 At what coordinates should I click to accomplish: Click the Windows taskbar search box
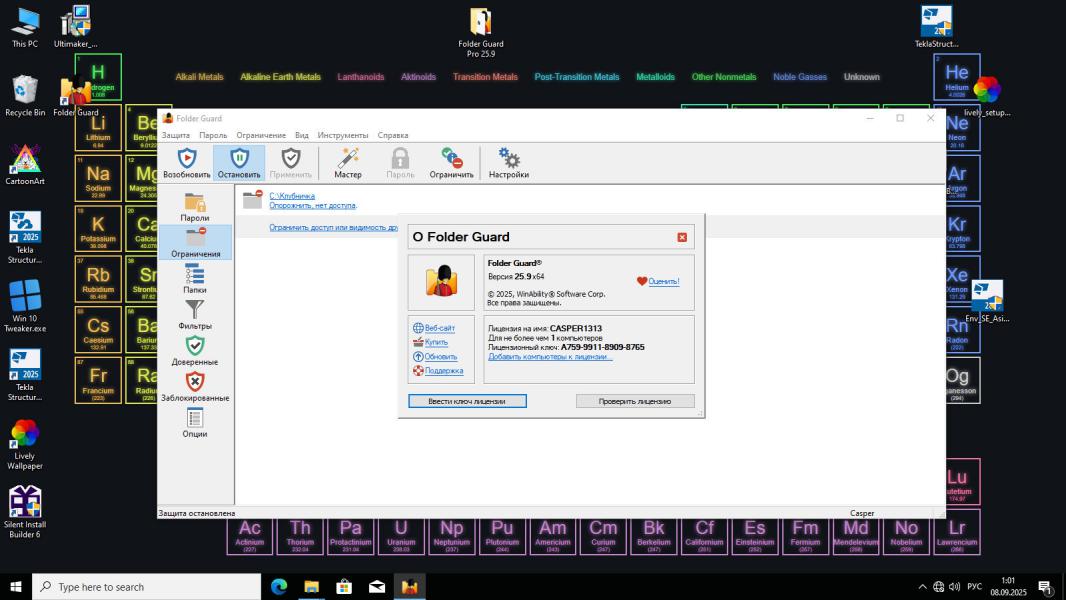[x=146, y=586]
